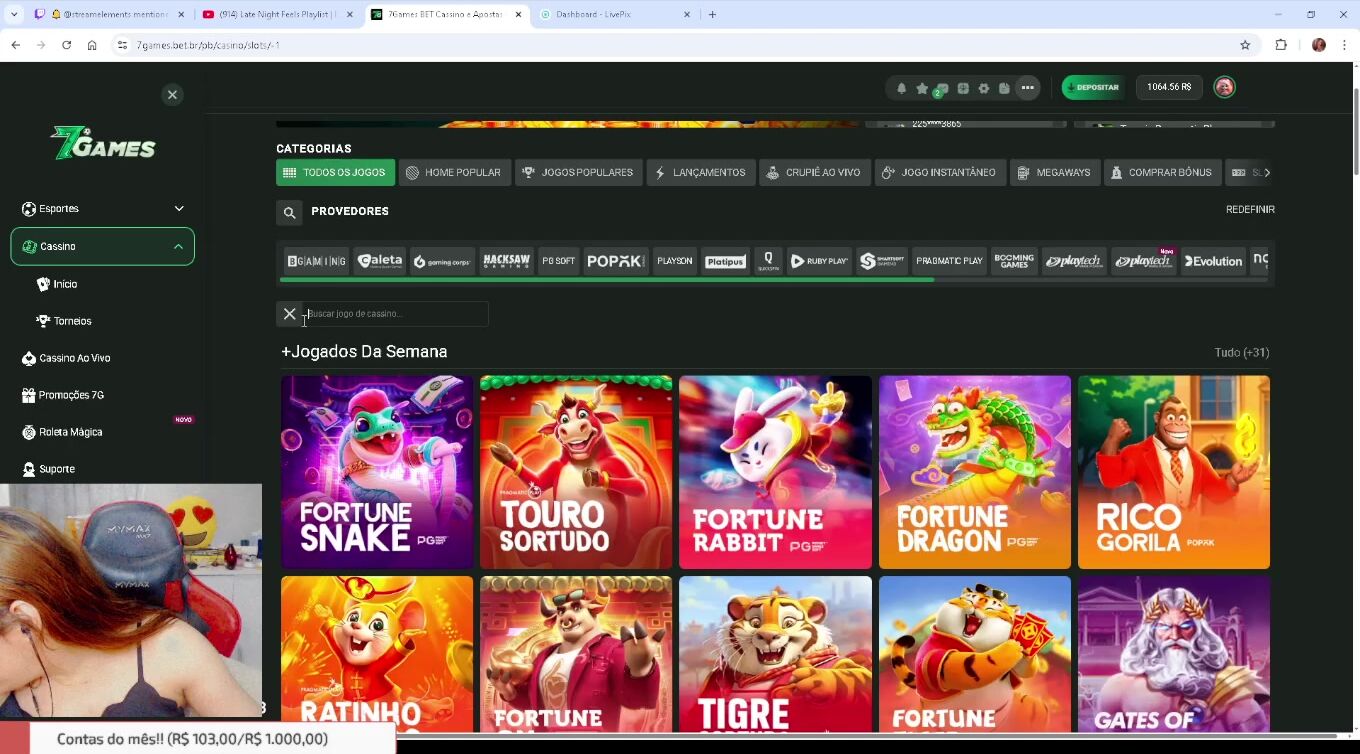This screenshot has width=1360, height=754.
Task: Select Caleta provider logo
Action: click(x=380, y=261)
